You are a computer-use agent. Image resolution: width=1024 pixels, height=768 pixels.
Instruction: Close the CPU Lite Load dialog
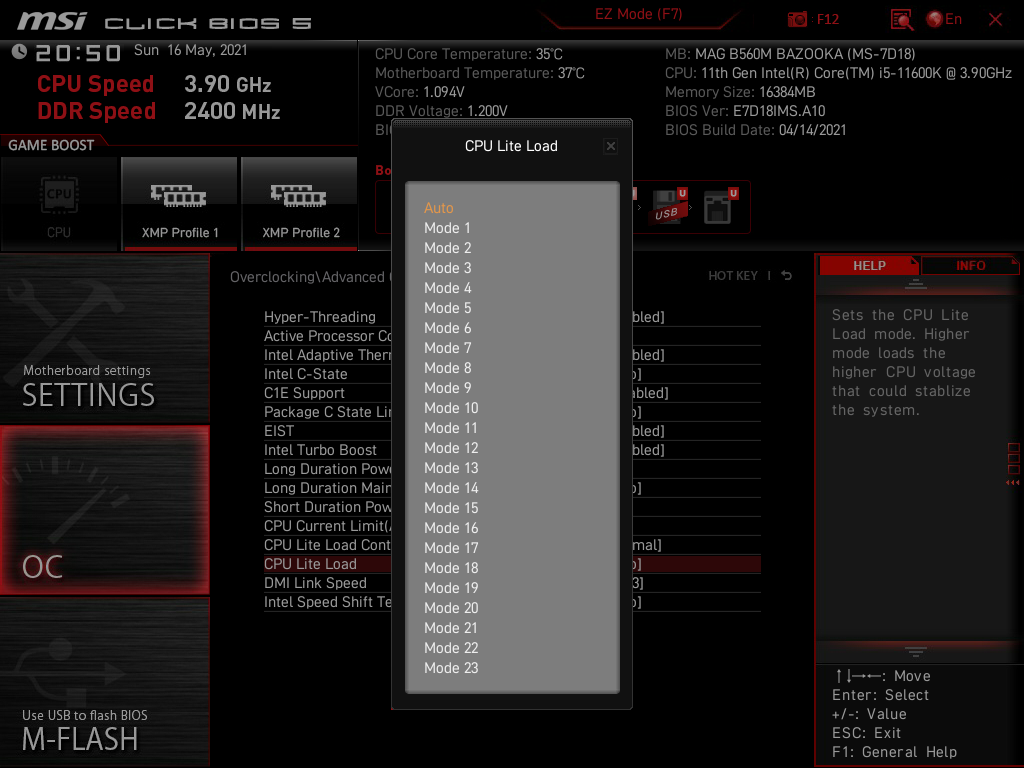(611, 146)
